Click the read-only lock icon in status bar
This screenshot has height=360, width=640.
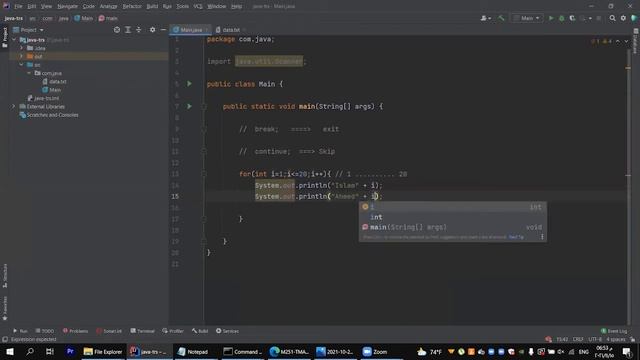(x=632, y=339)
